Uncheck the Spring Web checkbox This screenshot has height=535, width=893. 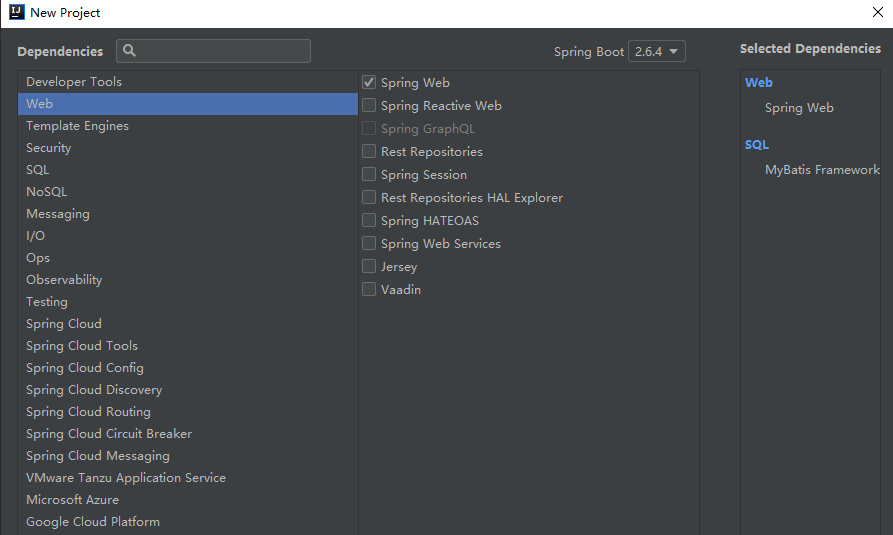click(369, 83)
